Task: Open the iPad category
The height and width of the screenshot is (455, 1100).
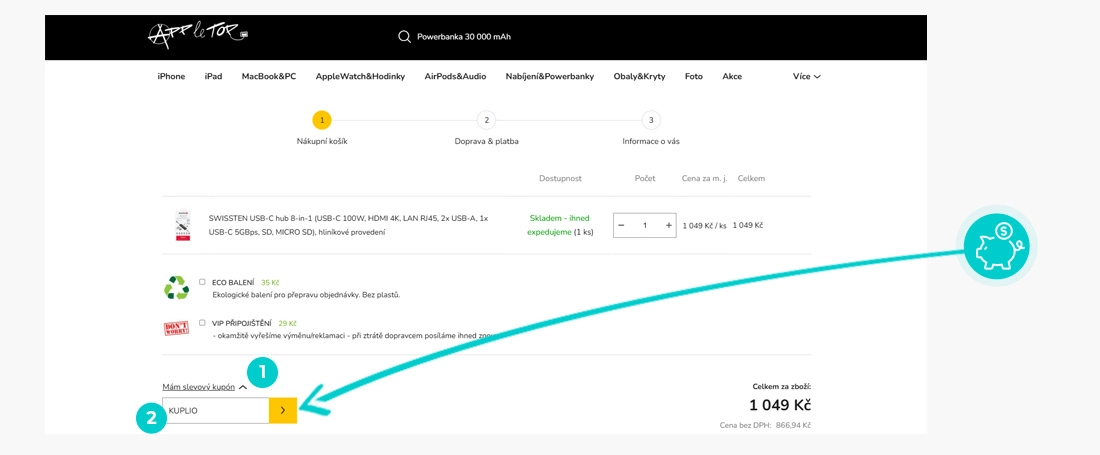Action: (x=213, y=76)
